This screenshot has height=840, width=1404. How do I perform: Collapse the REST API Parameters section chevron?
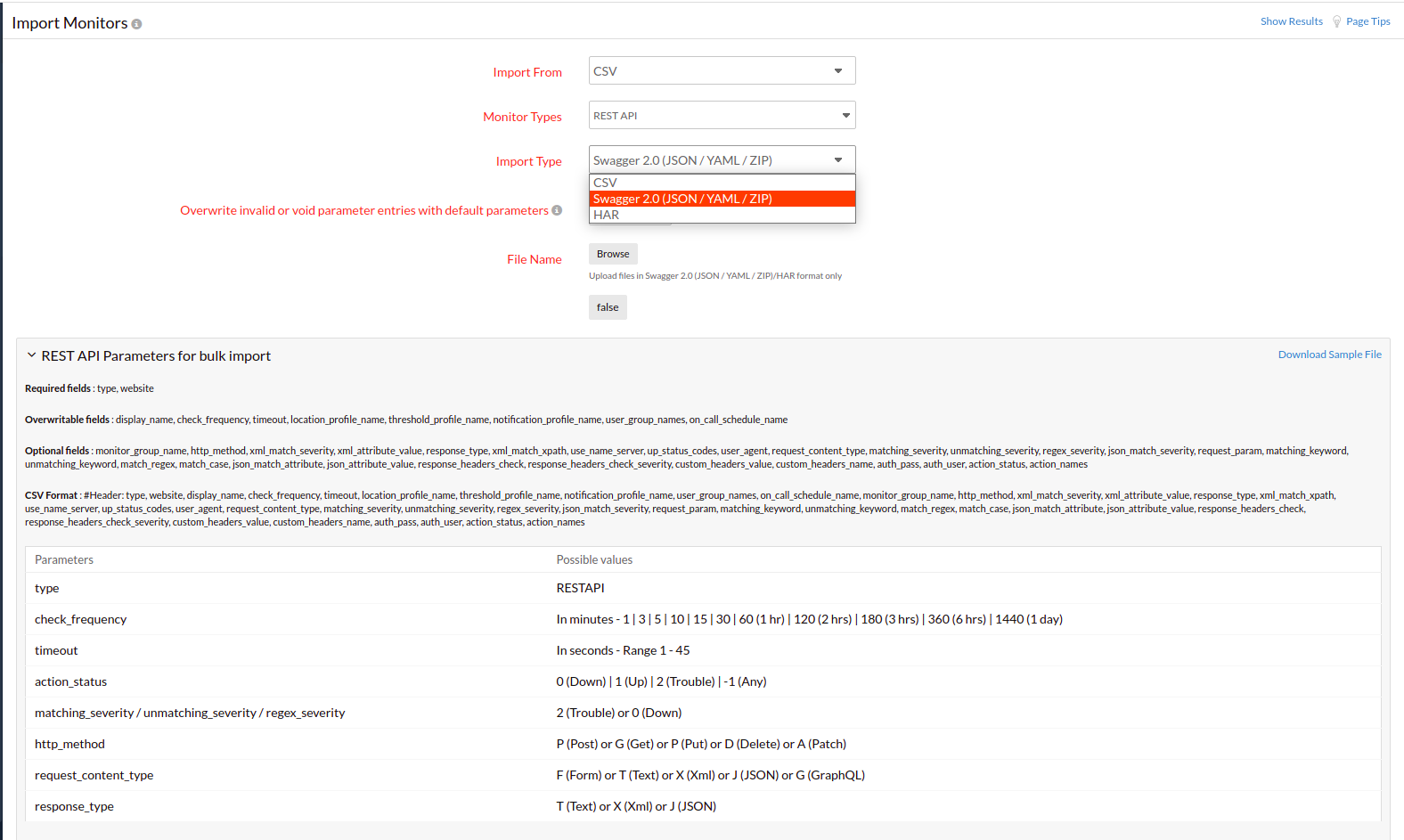[x=31, y=355]
